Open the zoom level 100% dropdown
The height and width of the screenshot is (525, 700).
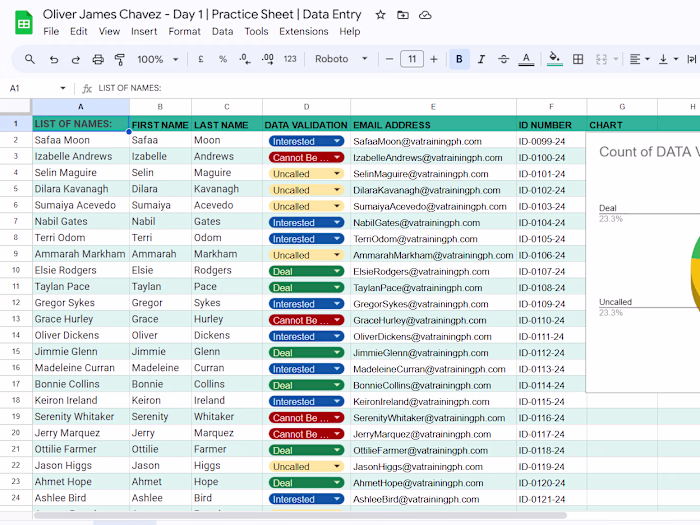[158, 59]
